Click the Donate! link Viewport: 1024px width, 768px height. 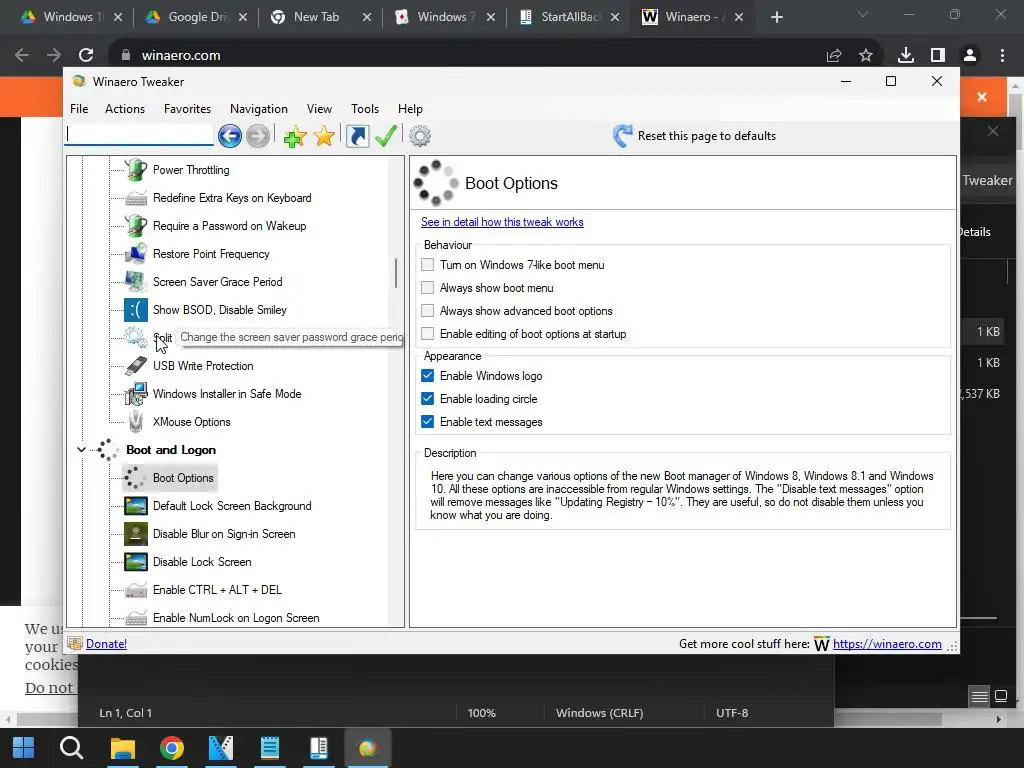[106, 644]
